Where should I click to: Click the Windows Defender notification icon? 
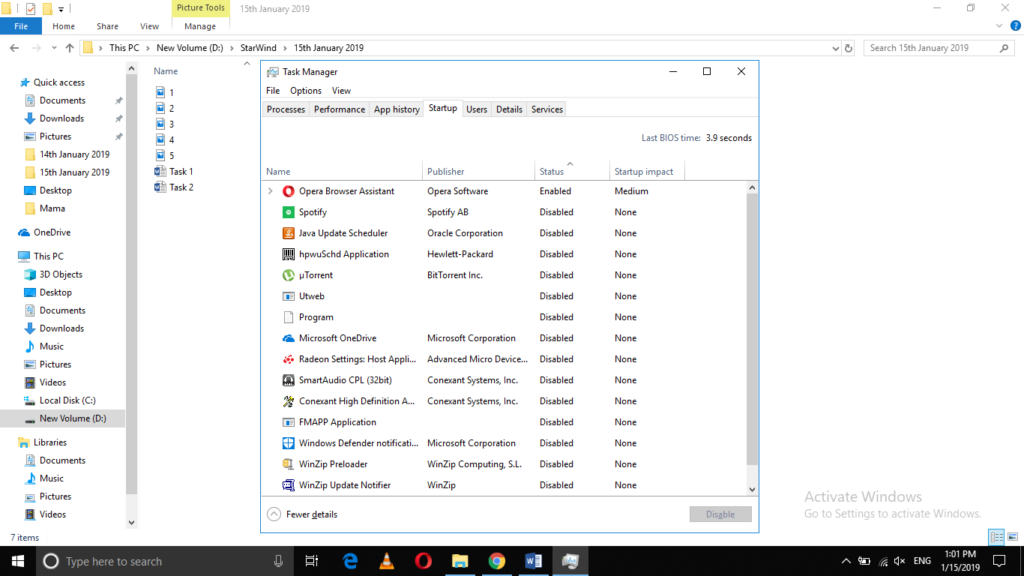click(288, 443)
